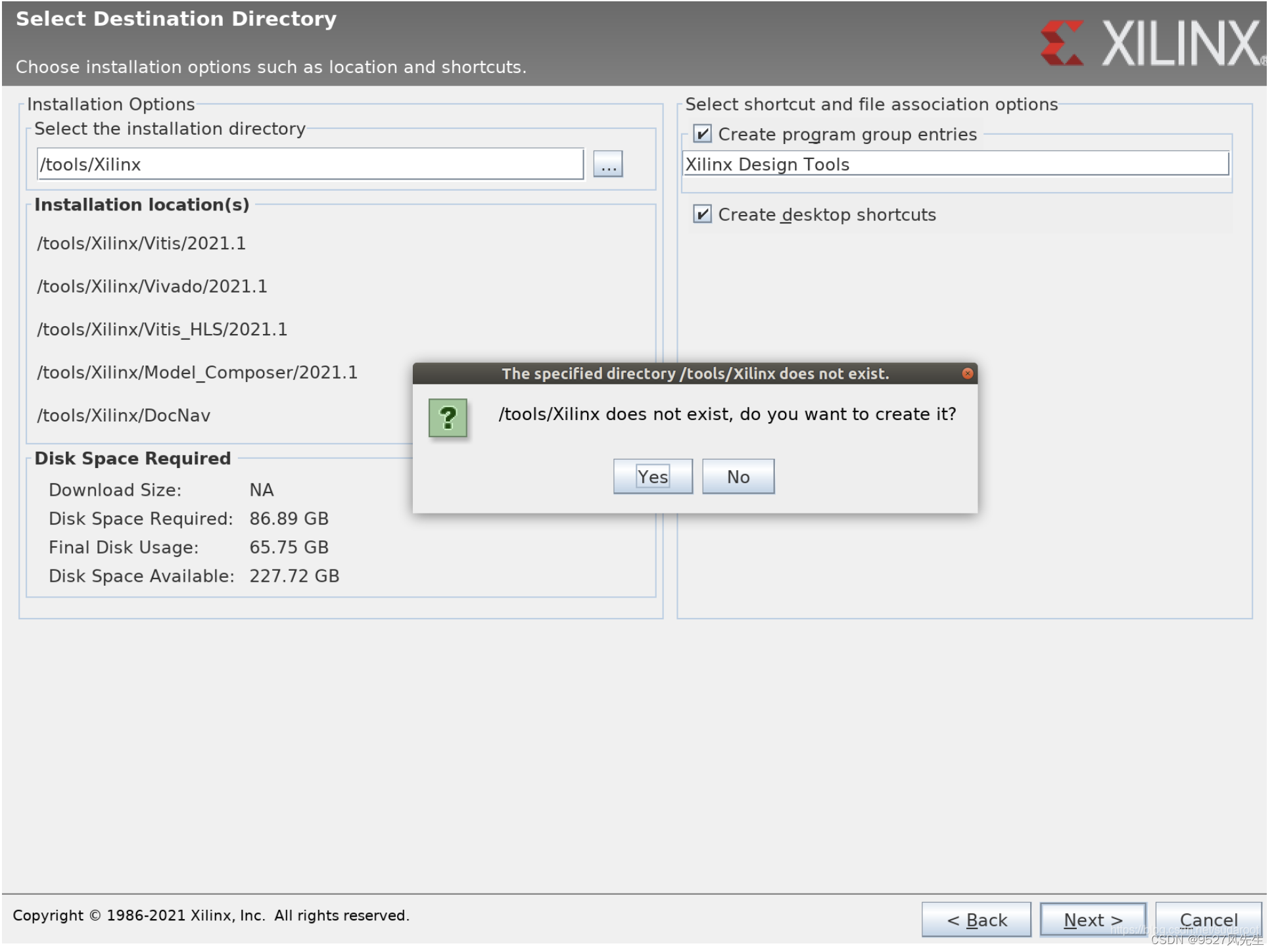Close the directory confirmation dialog

coord(967,373)
